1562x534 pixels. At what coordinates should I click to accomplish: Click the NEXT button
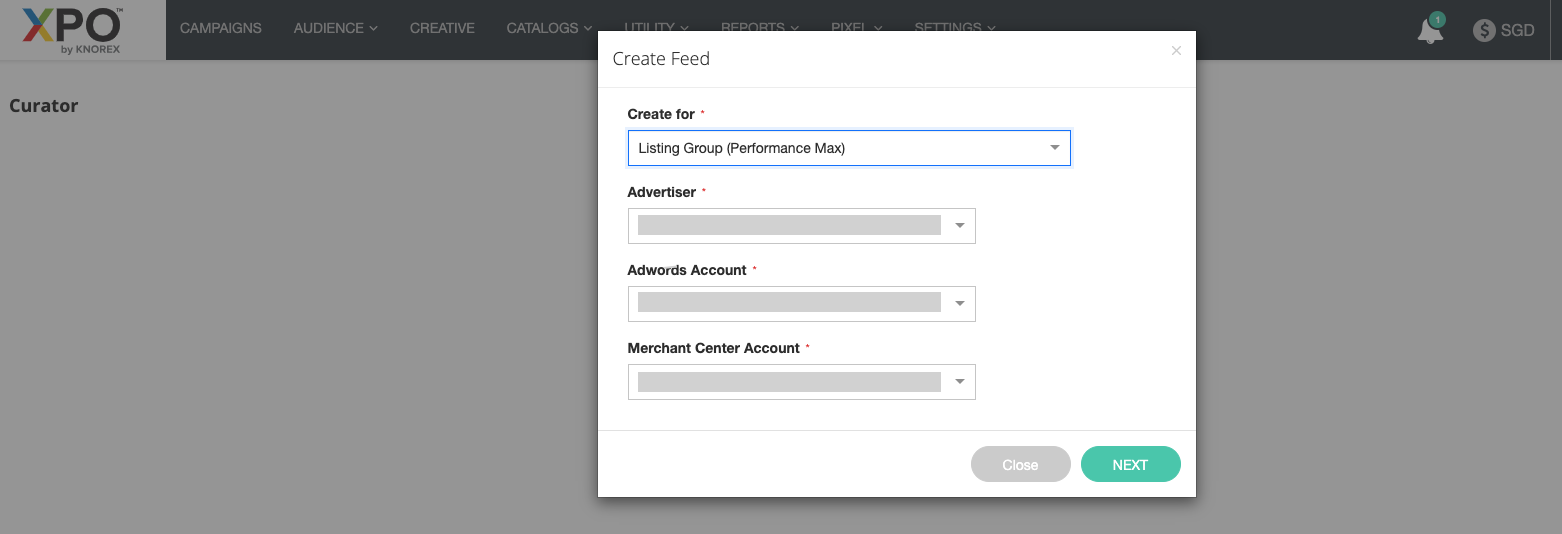1130,465
